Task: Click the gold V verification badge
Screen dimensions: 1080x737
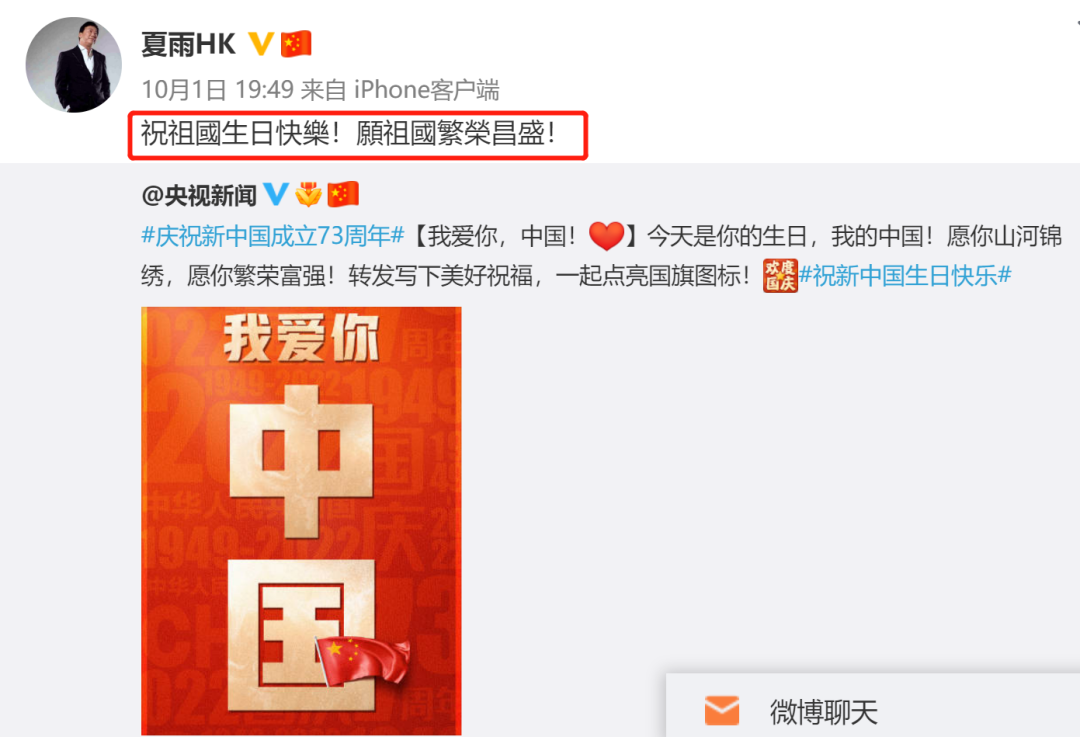Action: [261, 44]
